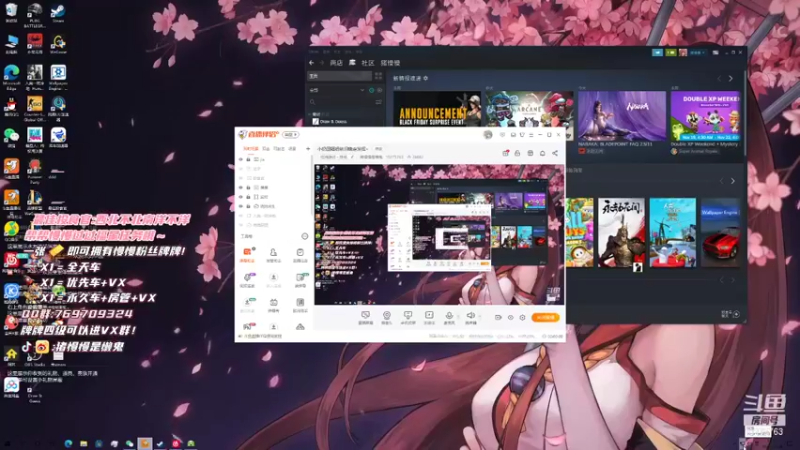Toggle microphone icon in streaming bottom toolbar
This screenshot has height=450, width=800.
coord(449,315)
